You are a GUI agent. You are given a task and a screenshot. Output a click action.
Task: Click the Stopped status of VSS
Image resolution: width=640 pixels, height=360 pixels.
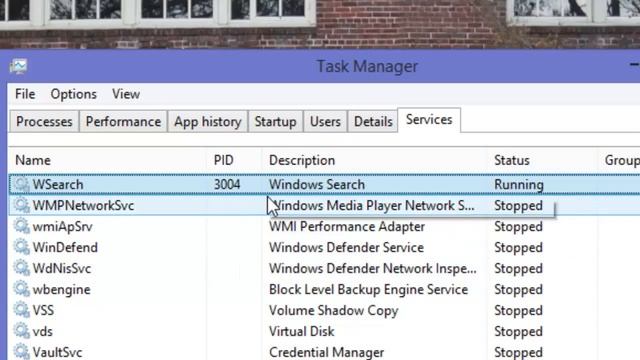click(518, 311)
